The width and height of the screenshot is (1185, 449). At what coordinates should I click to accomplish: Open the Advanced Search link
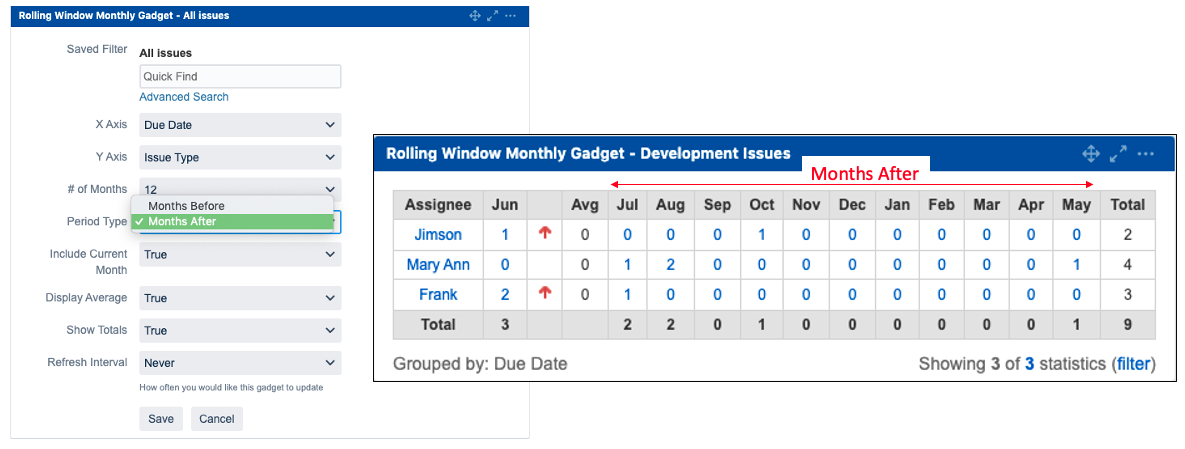pyautogui.click(x=184, y=97)
